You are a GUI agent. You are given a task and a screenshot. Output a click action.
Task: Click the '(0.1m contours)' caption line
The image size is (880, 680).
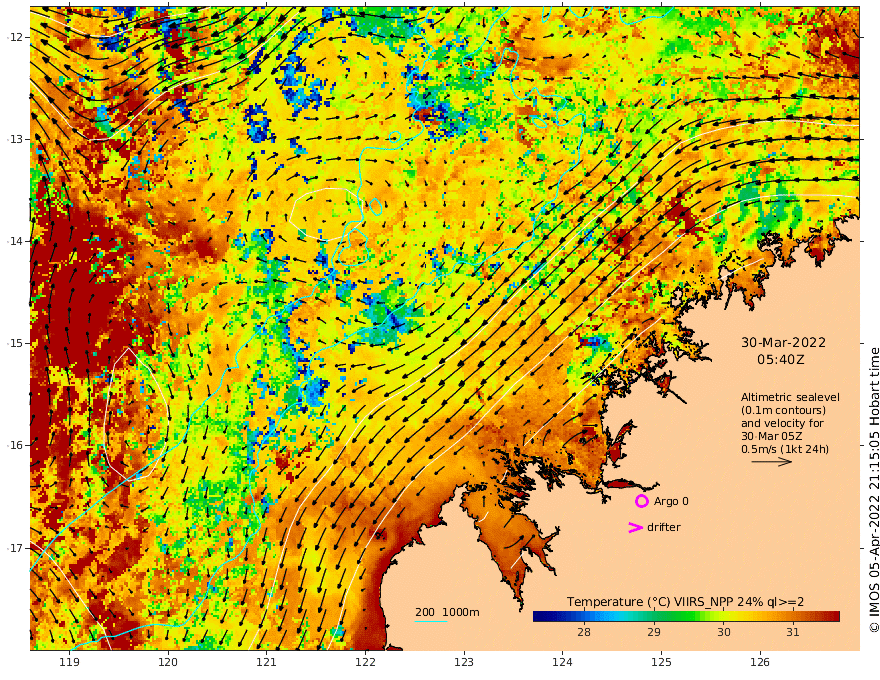(x=783, y=410)
